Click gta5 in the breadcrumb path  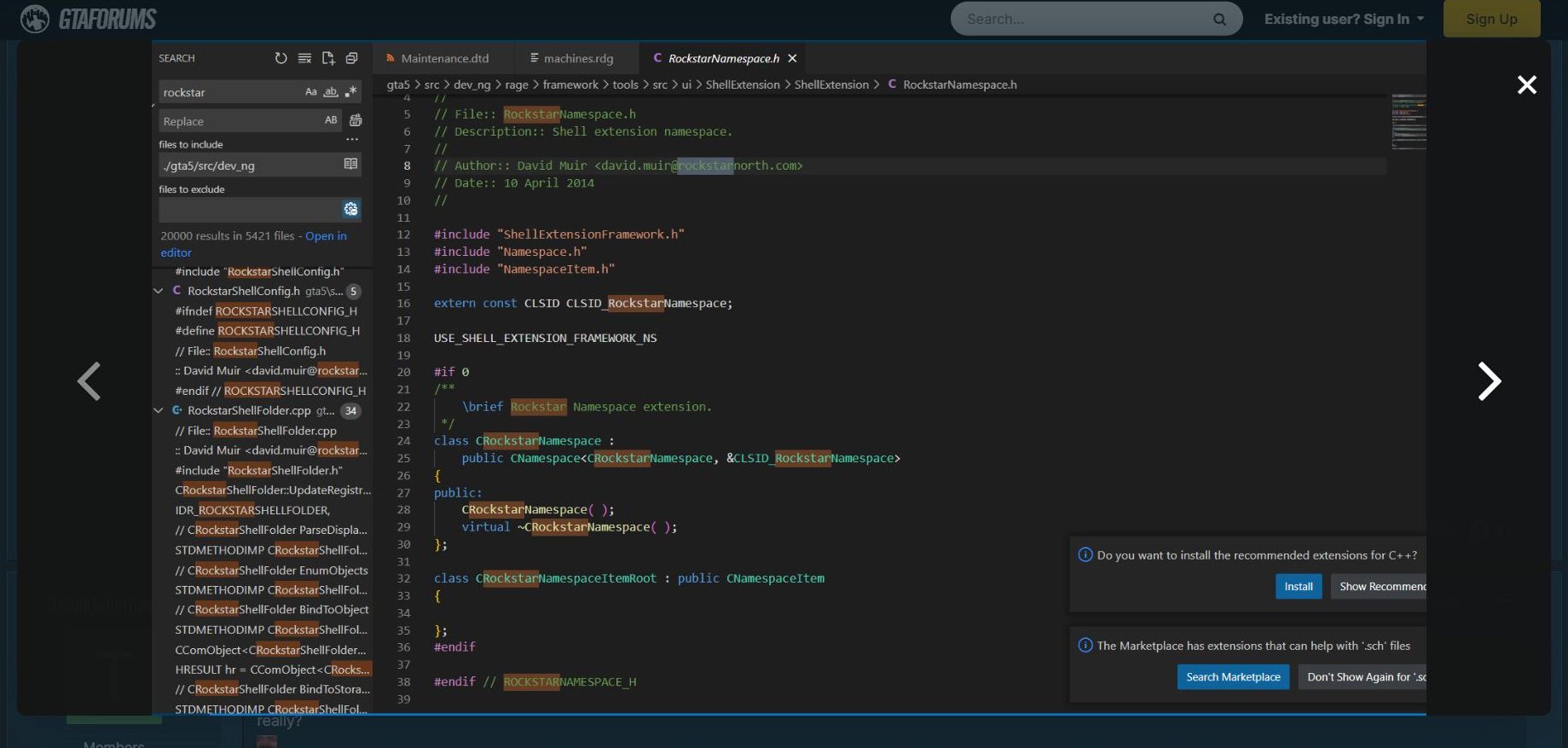(x=398, y=84)
